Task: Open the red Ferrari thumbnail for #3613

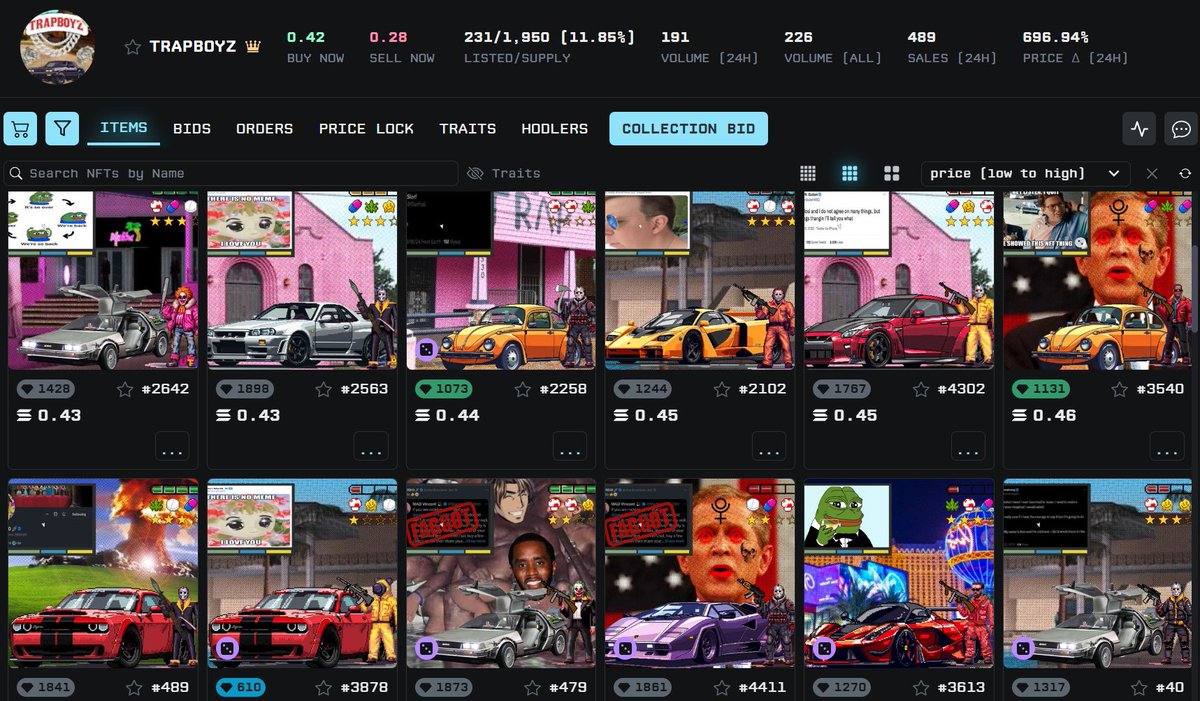Action: click(898, 574)
